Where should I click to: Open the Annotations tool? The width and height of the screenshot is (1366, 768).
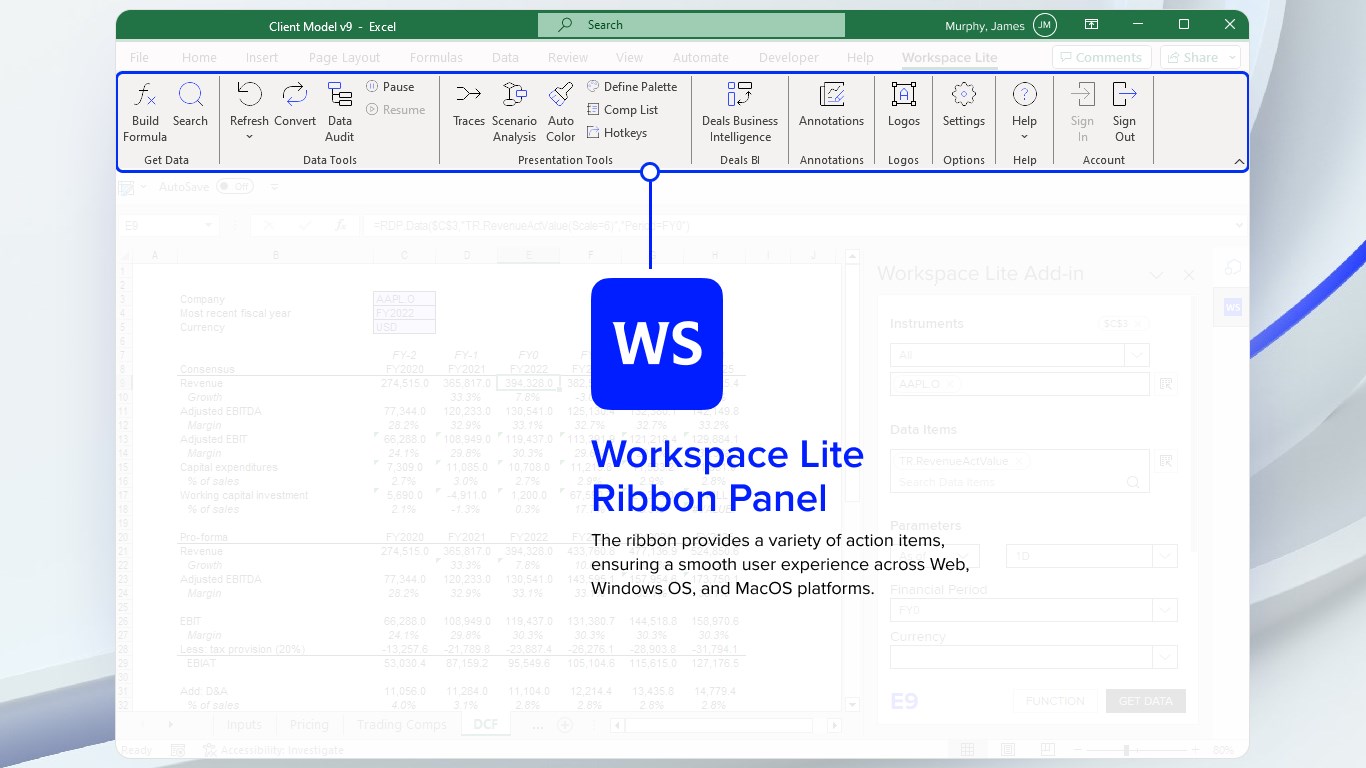[831, 105]
